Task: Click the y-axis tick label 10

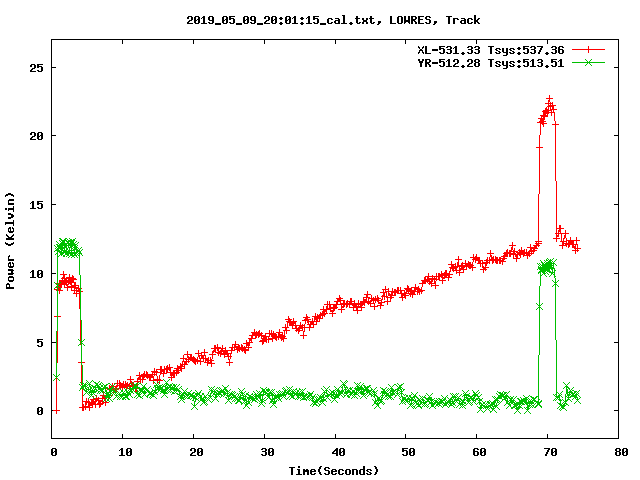Action: [x=36, y=273]
